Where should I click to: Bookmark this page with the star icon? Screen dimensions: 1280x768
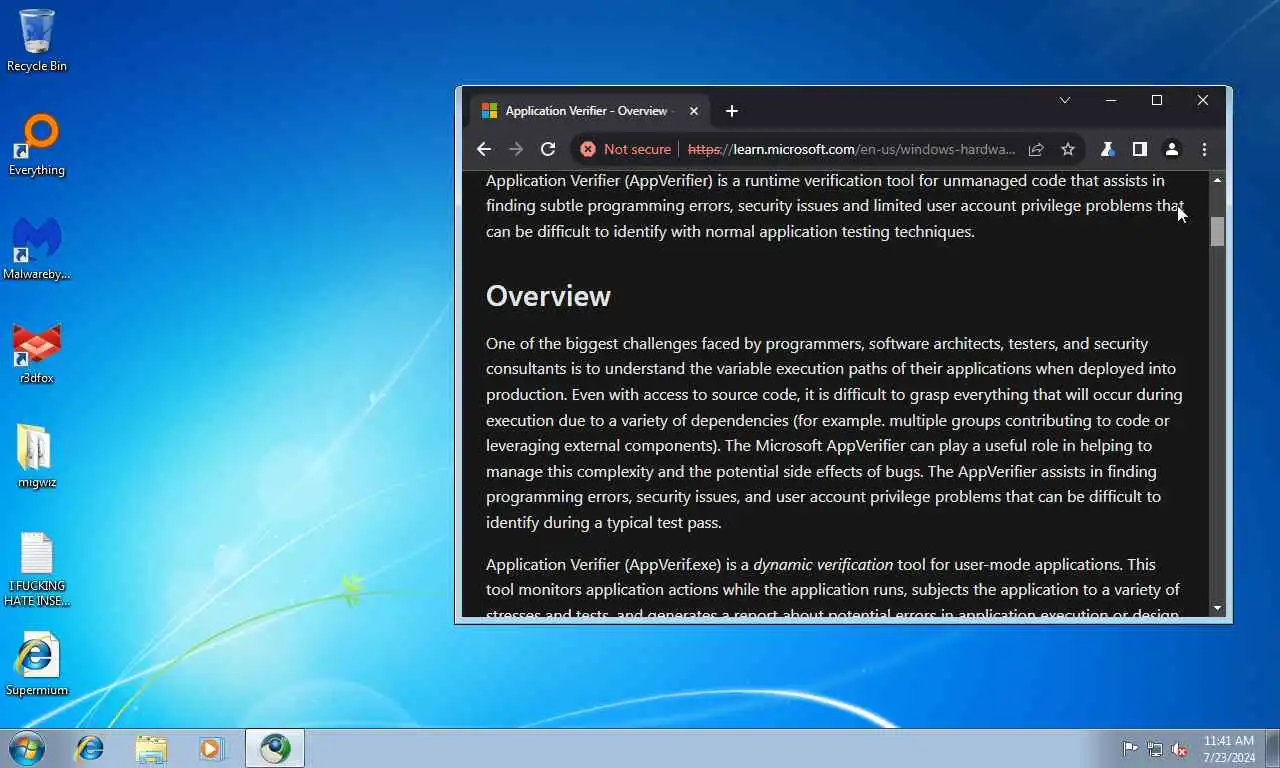tap(1068, 149)
